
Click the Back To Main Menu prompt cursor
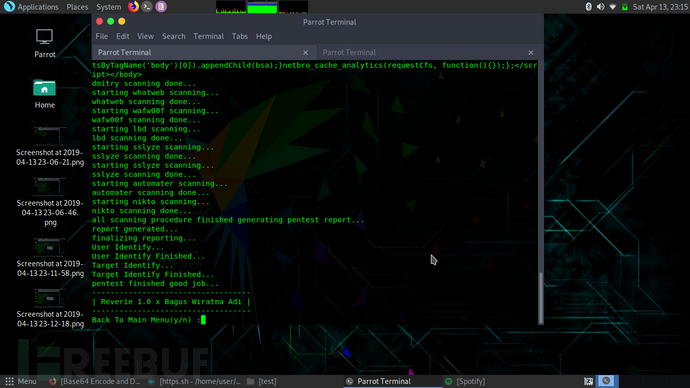[x=203, y=320]
